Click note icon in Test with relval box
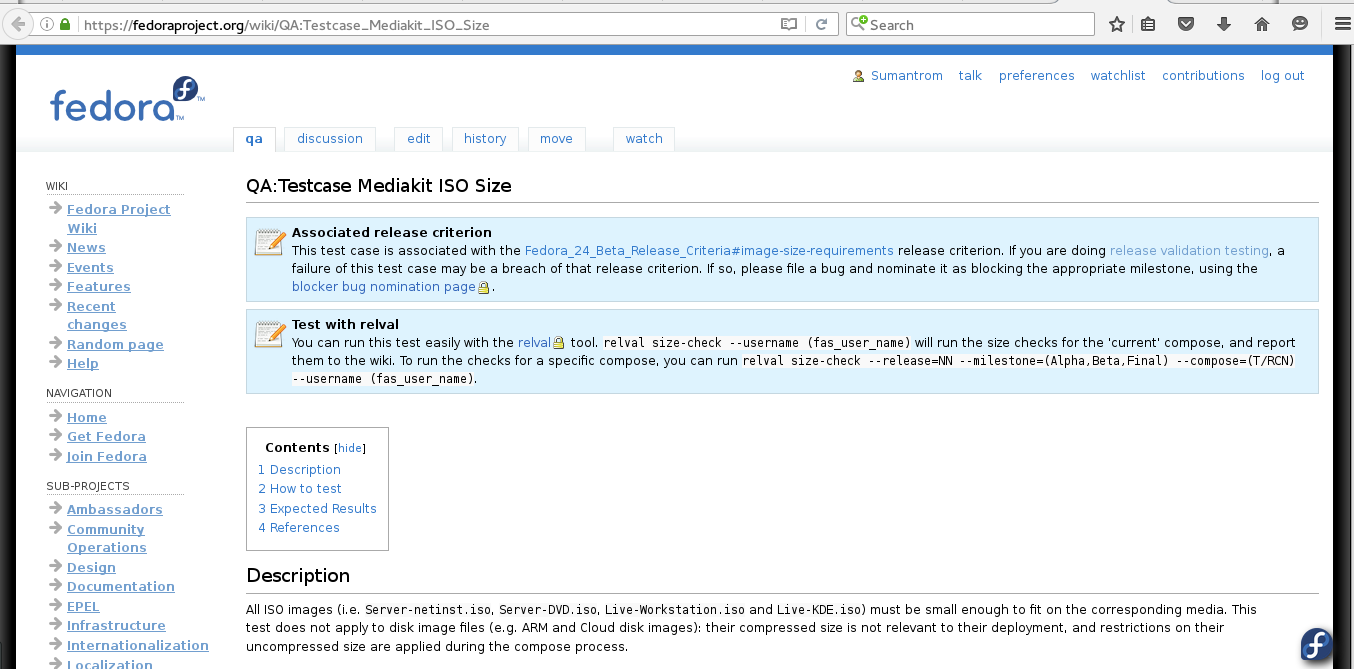The image size is (1354, 669). [x=270, y=334]
